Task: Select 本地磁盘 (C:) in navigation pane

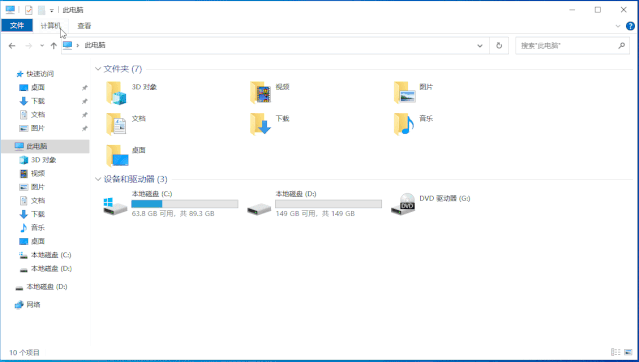Action: click(51, 255)
